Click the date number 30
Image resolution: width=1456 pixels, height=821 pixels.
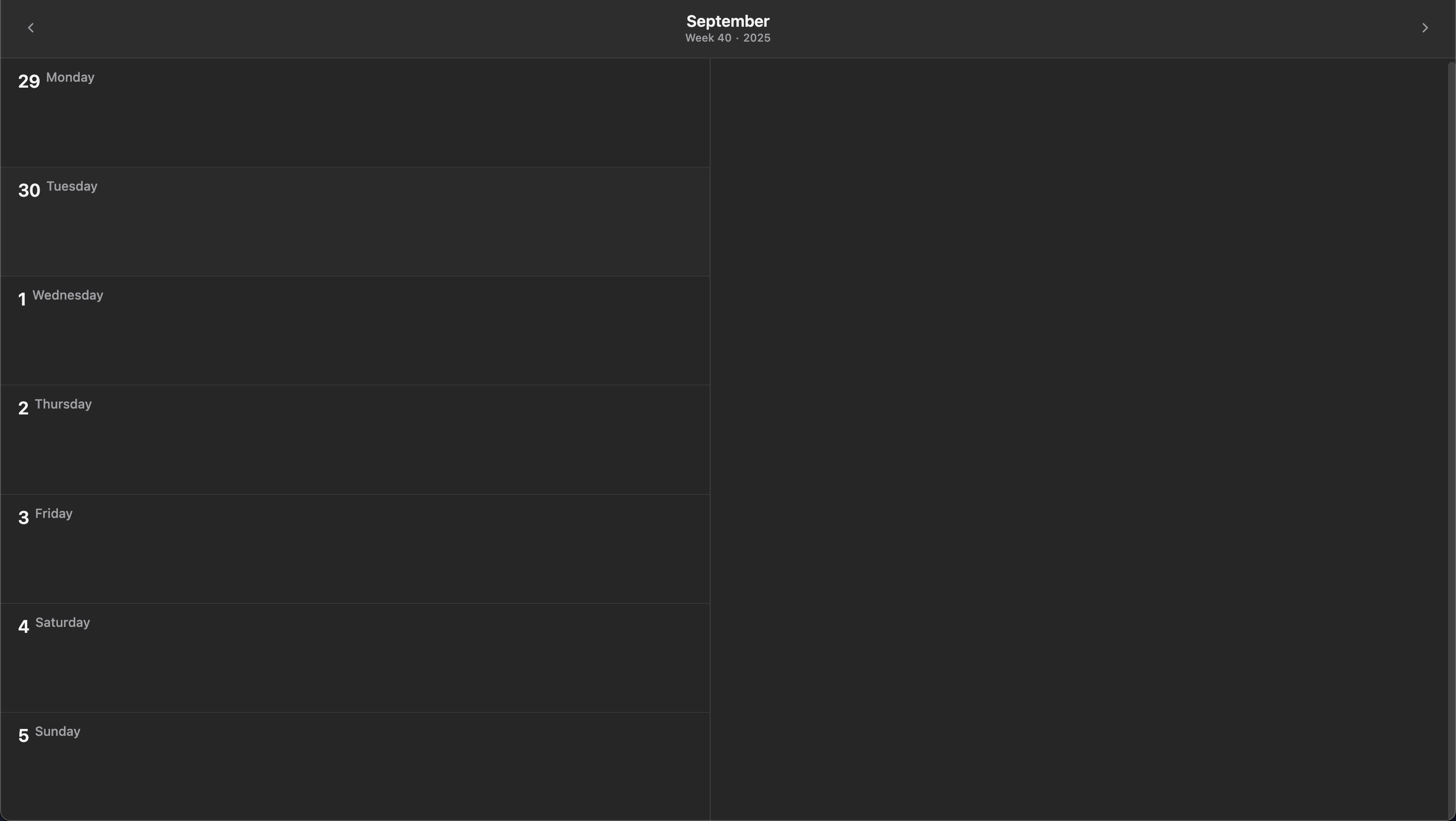29,191
